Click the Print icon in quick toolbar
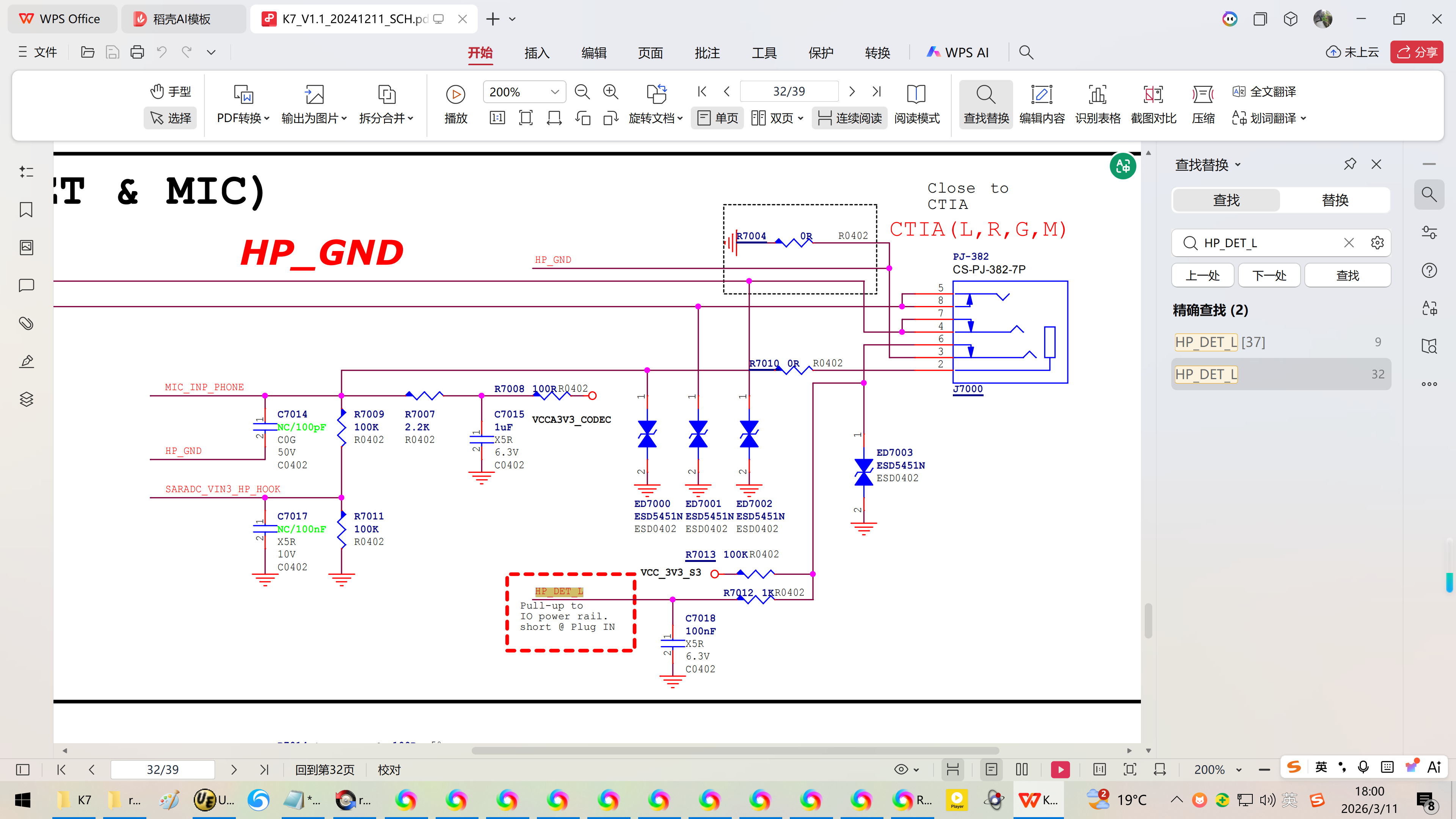Viewport: 1456px width, 819px height. [137, 53]
